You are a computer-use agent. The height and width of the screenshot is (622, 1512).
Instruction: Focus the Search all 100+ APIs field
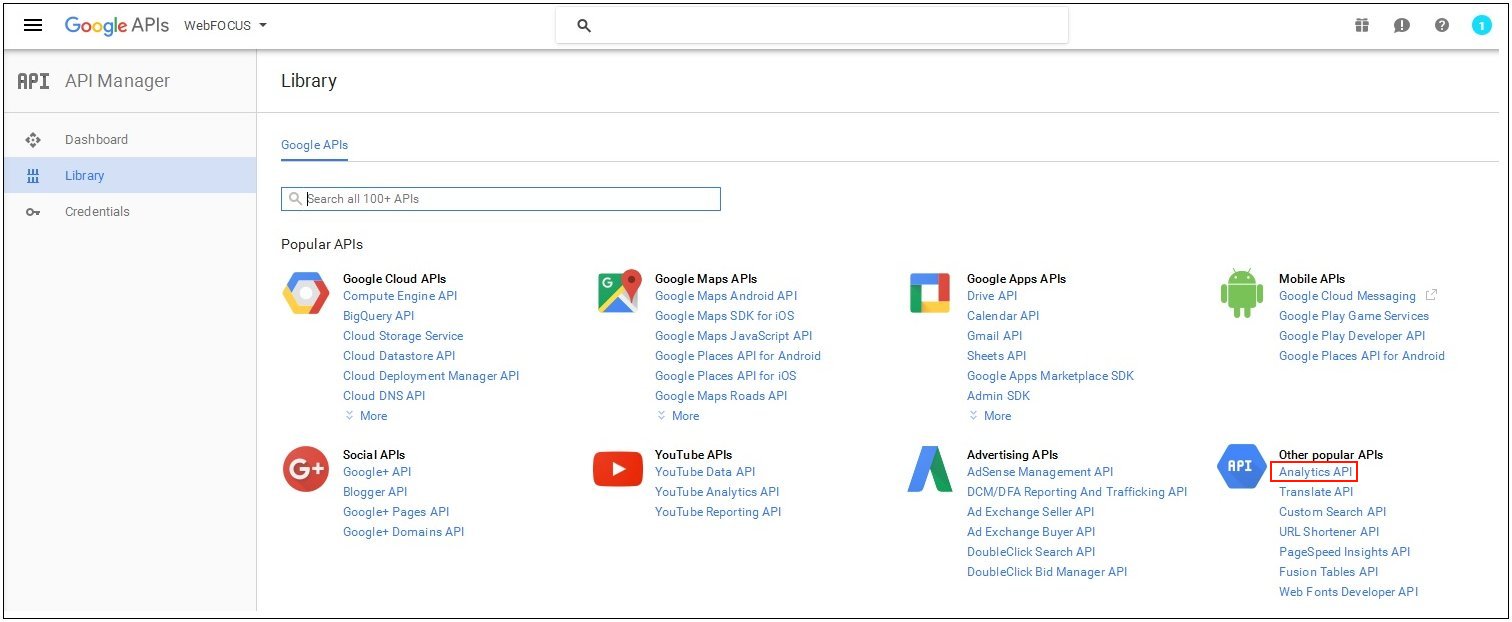[x=501, y=199]
